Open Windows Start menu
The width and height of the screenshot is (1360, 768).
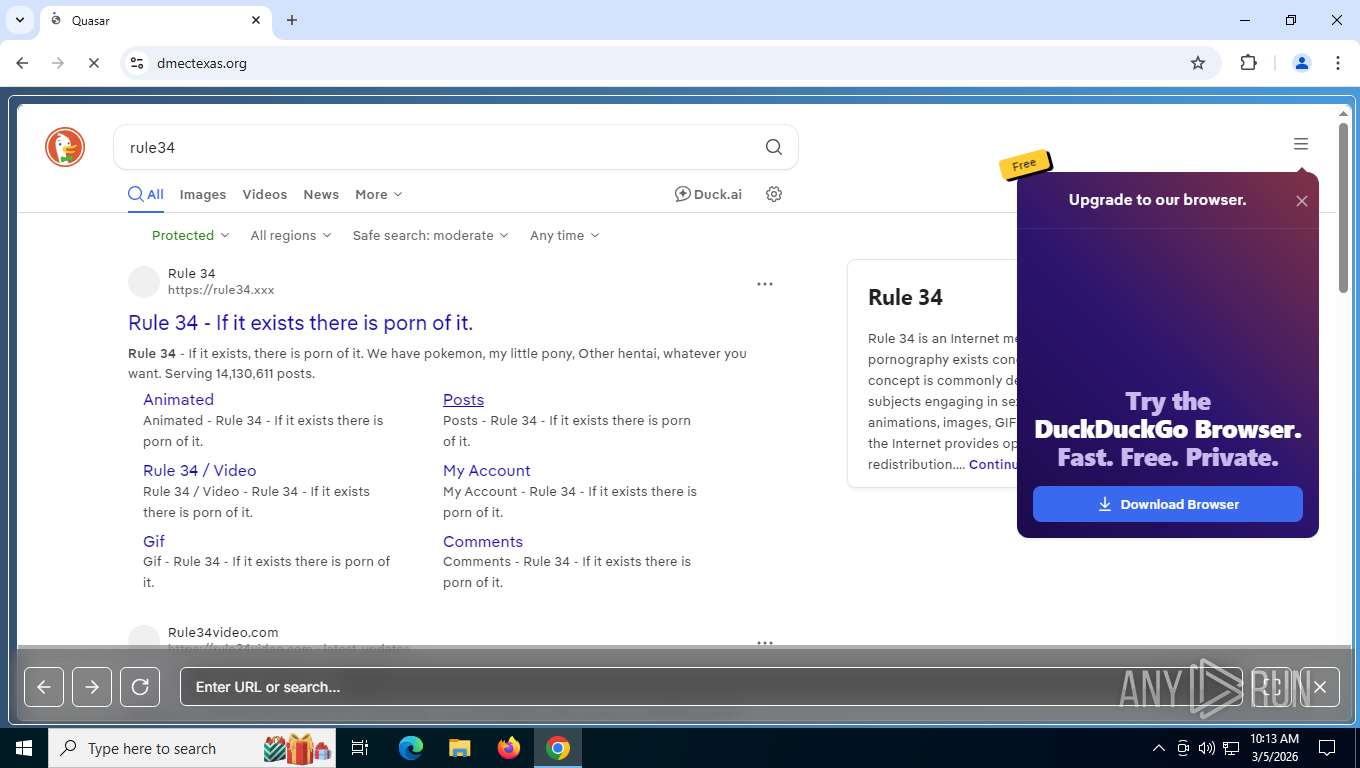click(x=24, y=748)
